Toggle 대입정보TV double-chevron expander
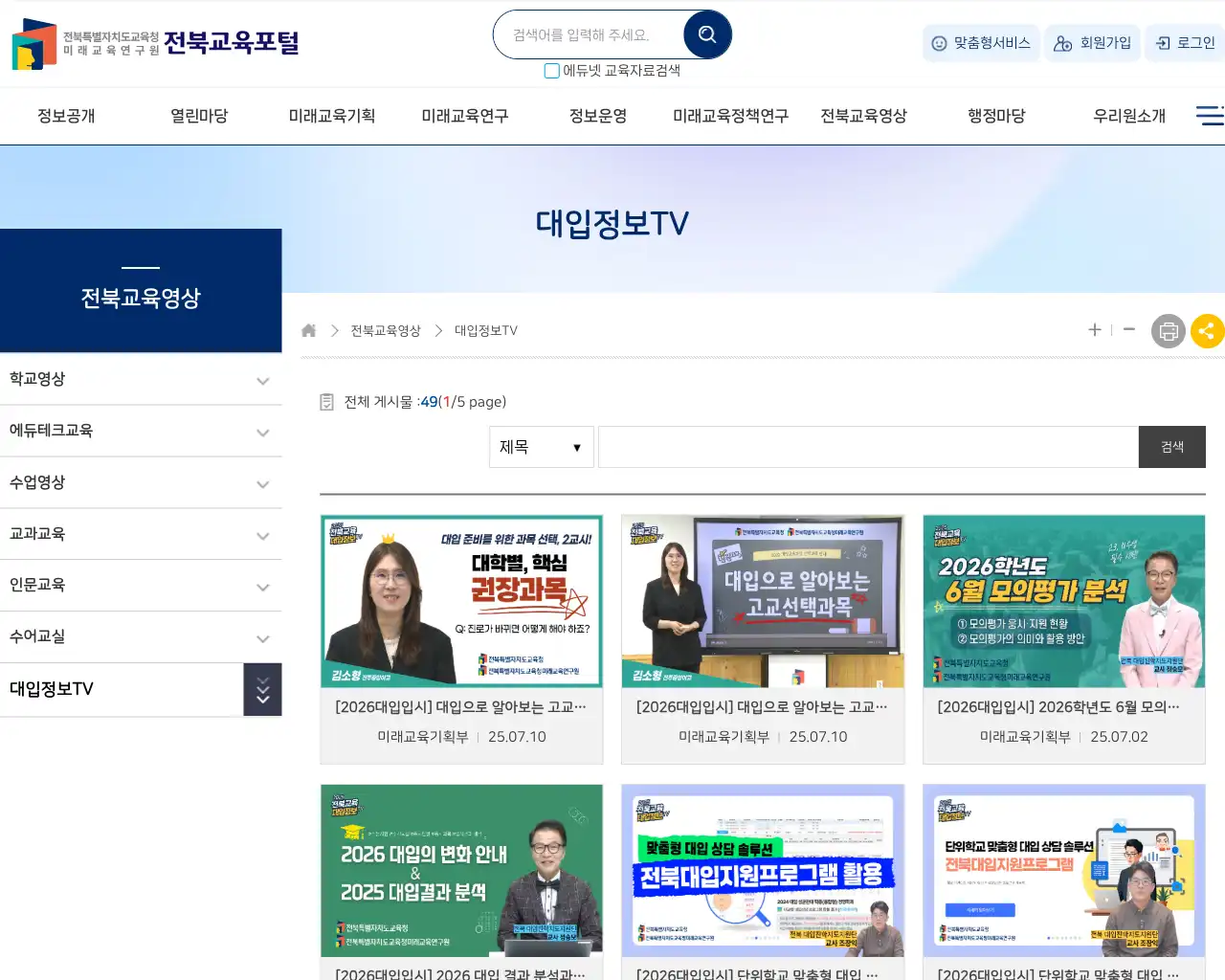The height and width of the screenshot is (980, 1225). [262, 689]
